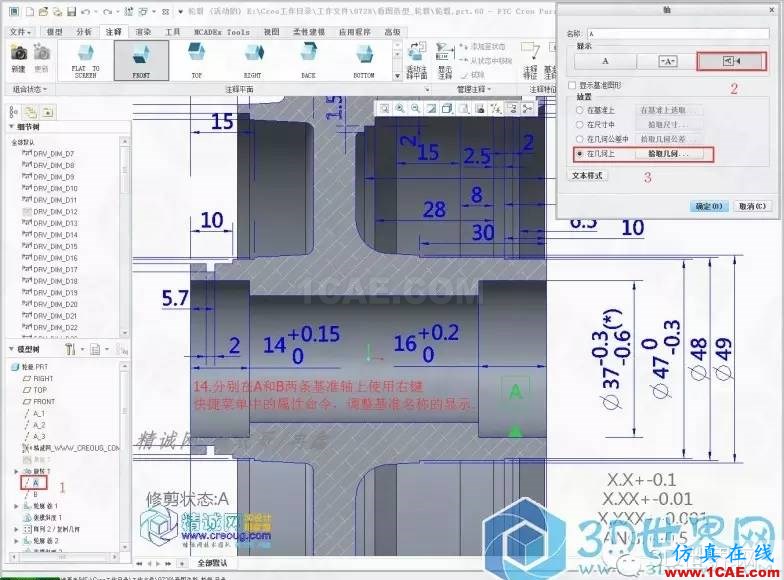Click the Undo arrow icon
The height and width of the screenshot is (580, 784).
[86, 12]
